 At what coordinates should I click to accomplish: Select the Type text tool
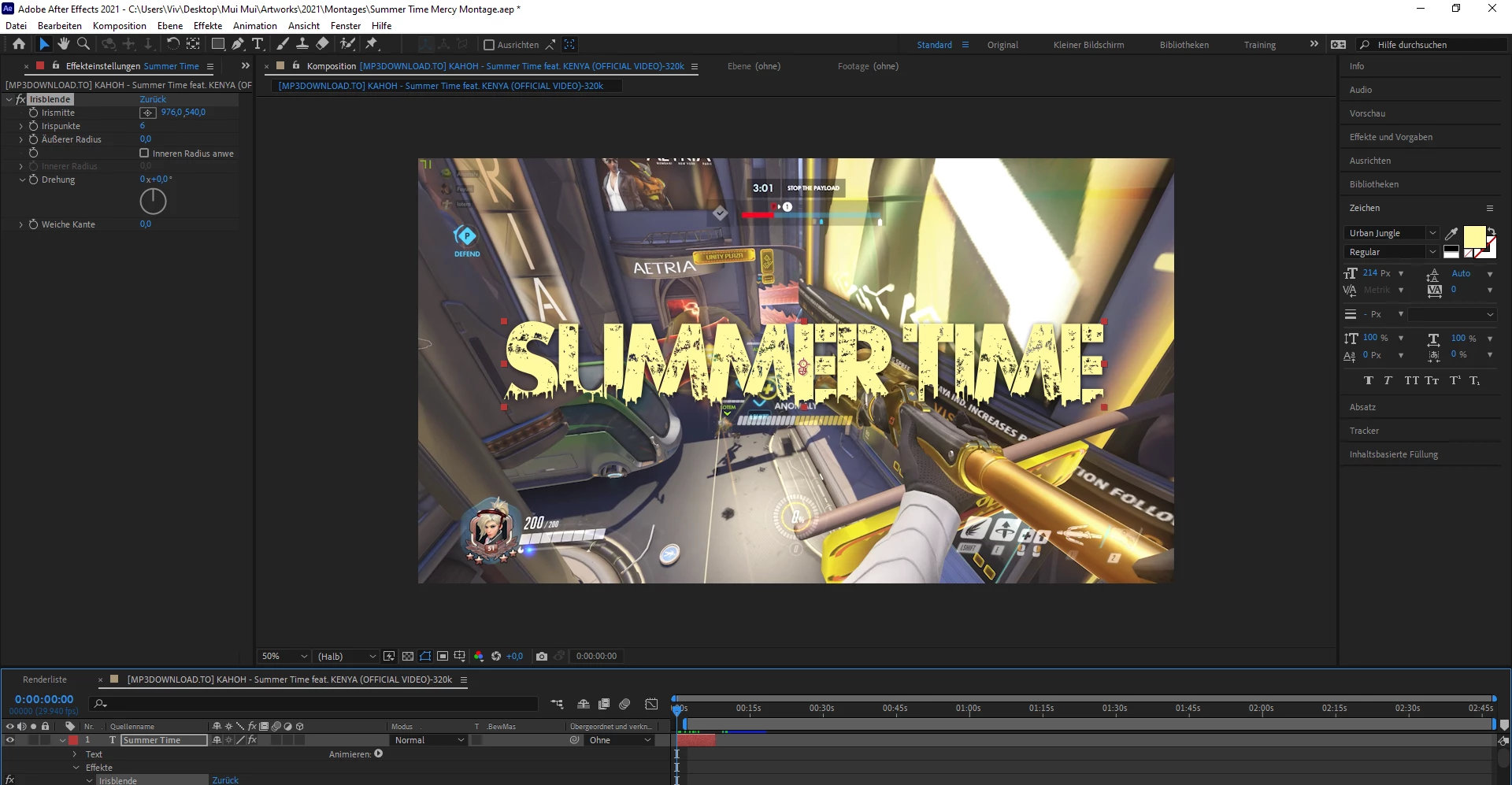pyautogui.click(x=258, y=44)
